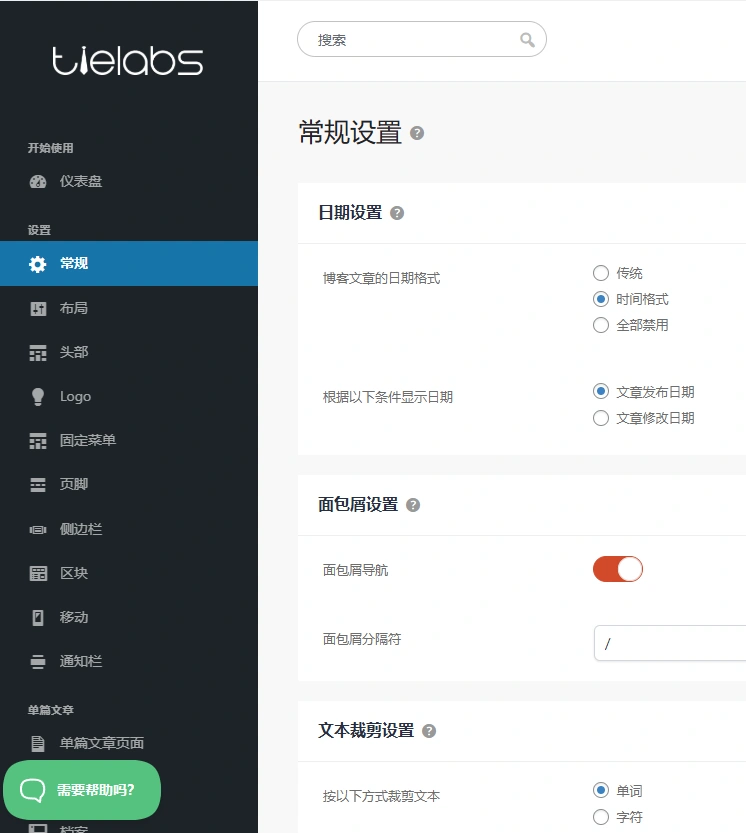Click the footer icon beside 页脚
The height and width of the screenshot is (833, 746).
[38, 485]
